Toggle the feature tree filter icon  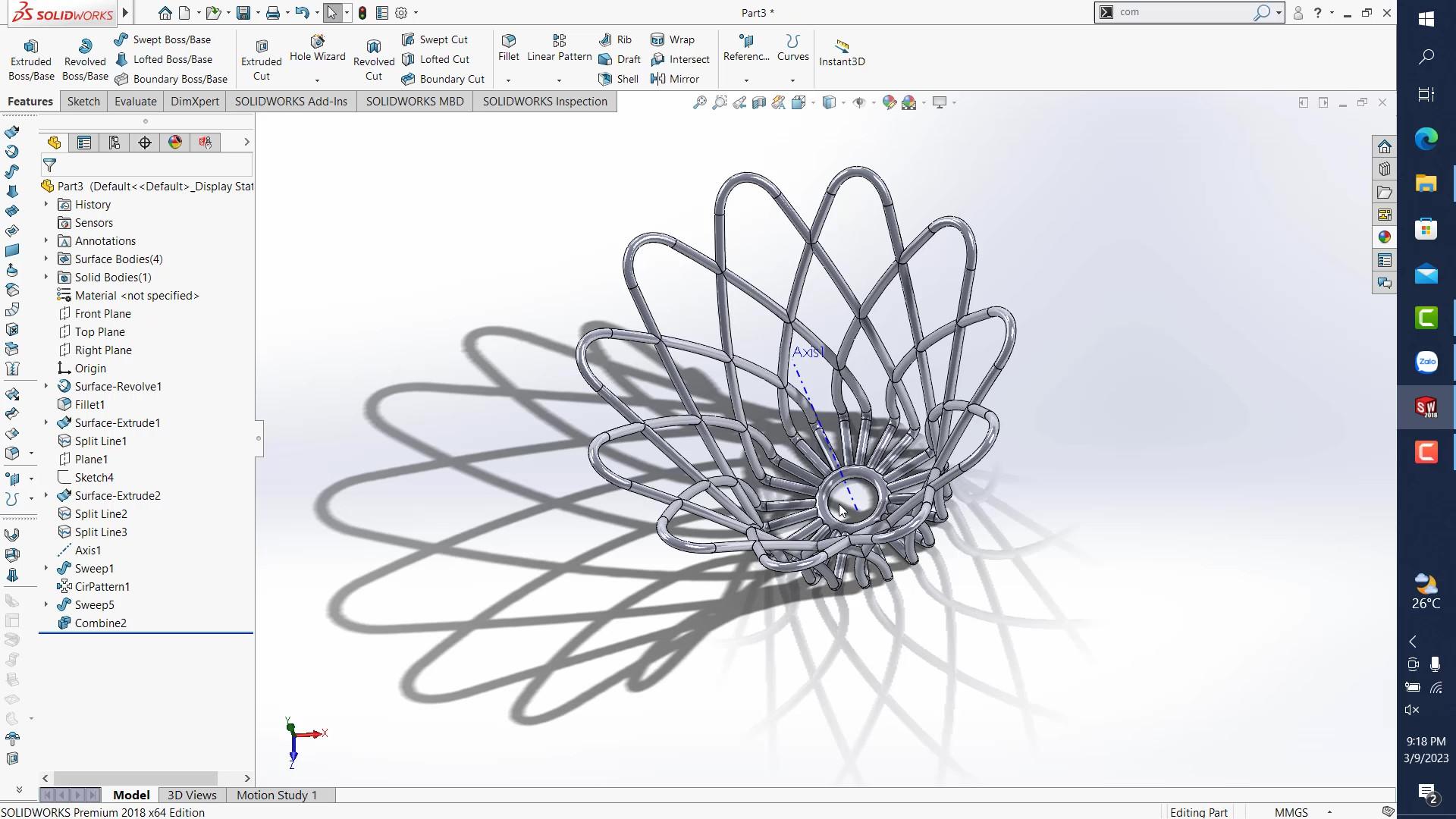[50, 165]
